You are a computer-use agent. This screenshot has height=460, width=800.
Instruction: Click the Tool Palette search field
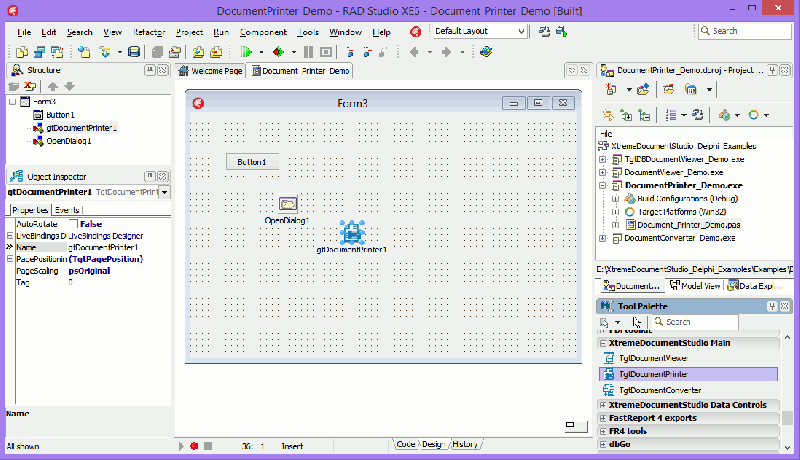tap(695, 322)
